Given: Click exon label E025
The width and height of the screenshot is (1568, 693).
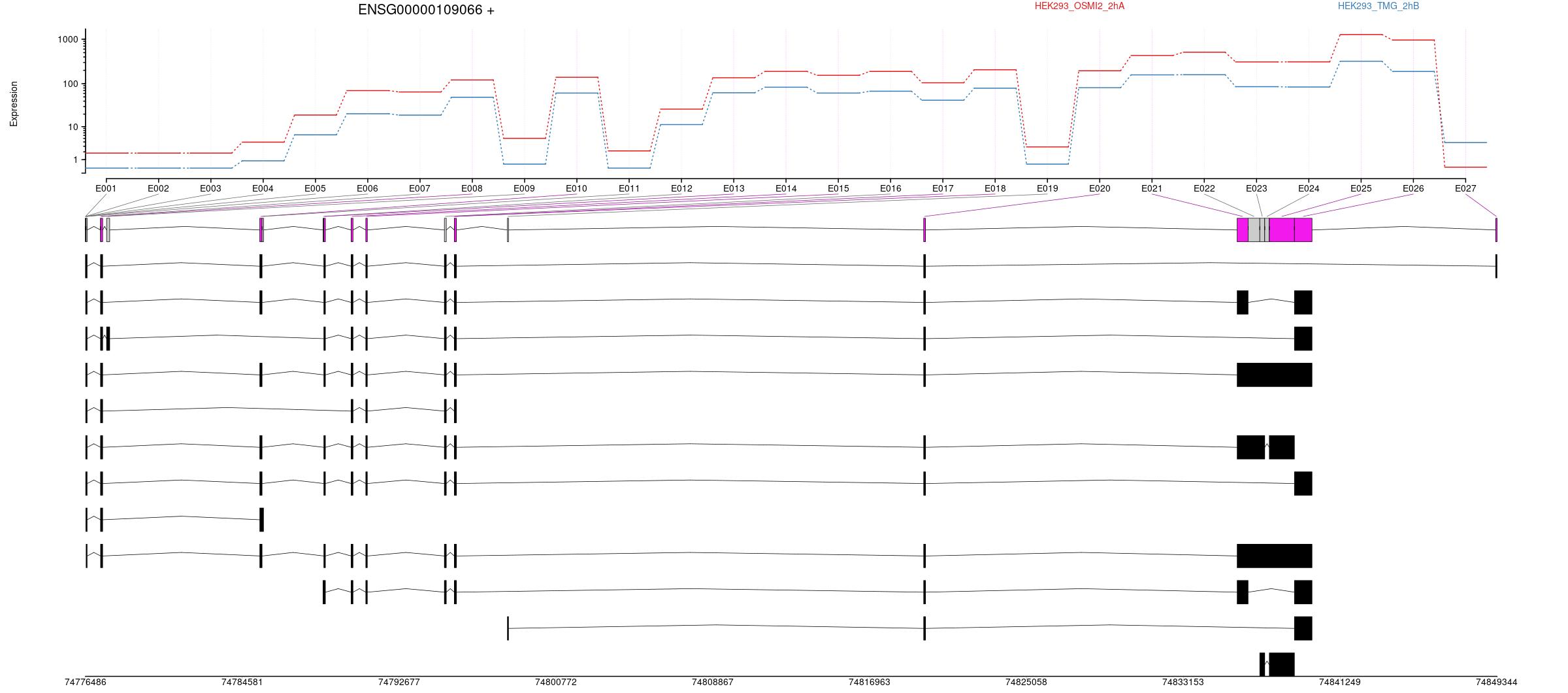Looking at the screenshot, I should coord(1361,188).
